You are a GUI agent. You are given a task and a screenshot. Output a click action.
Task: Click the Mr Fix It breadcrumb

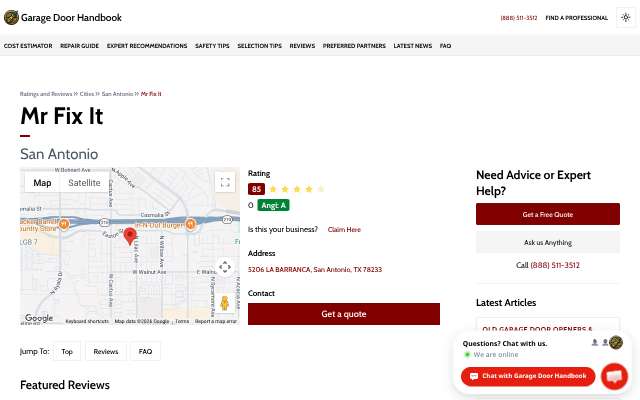tap(151, 94)
